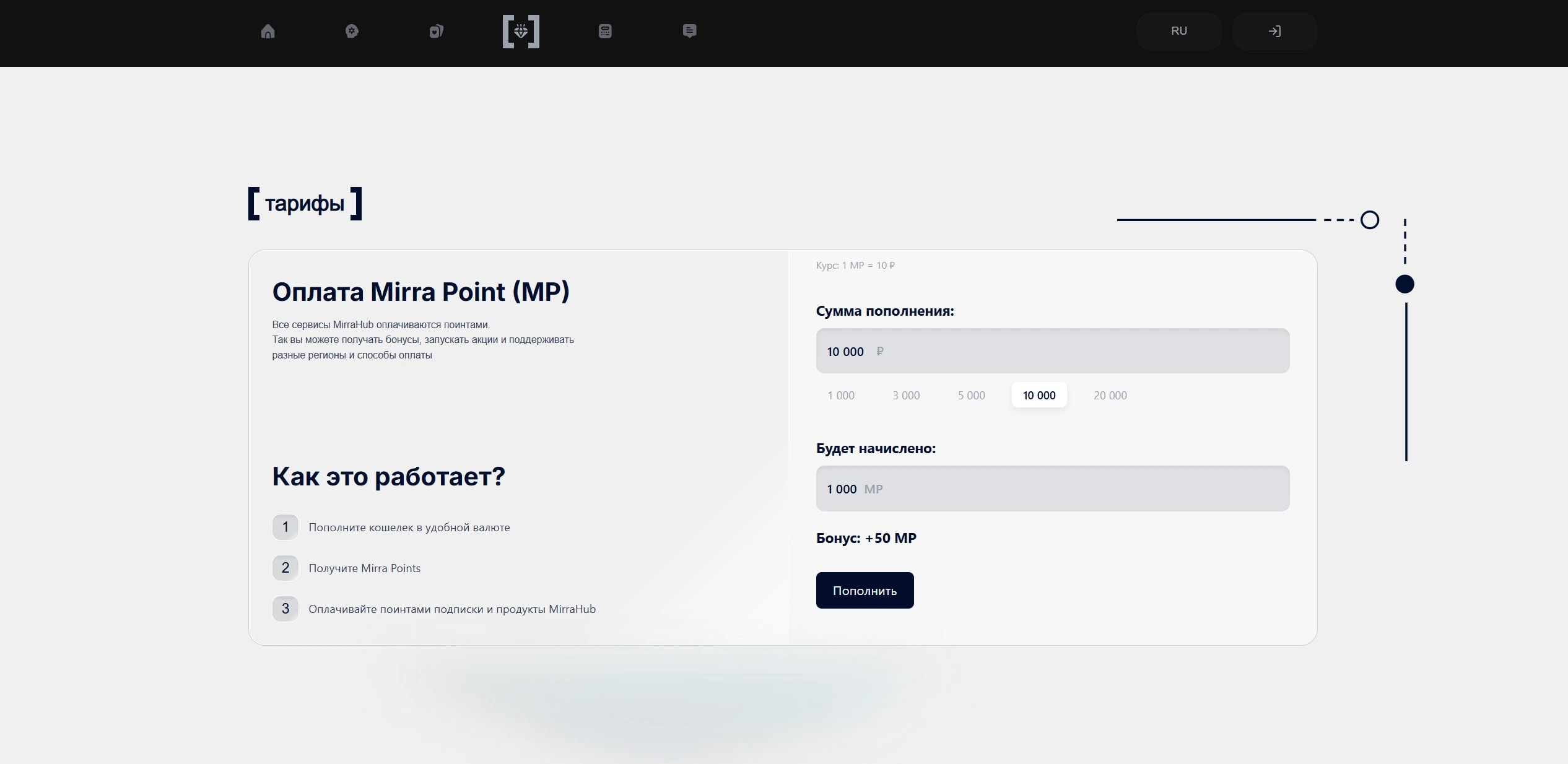Open the head with star icon section

coord(352,31)
